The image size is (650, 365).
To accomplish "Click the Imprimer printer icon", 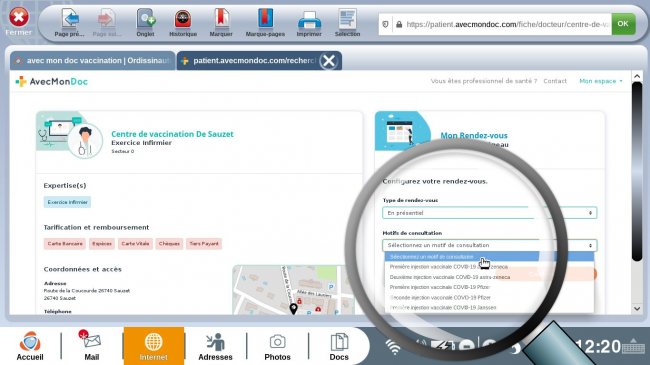I will (309, 19).
